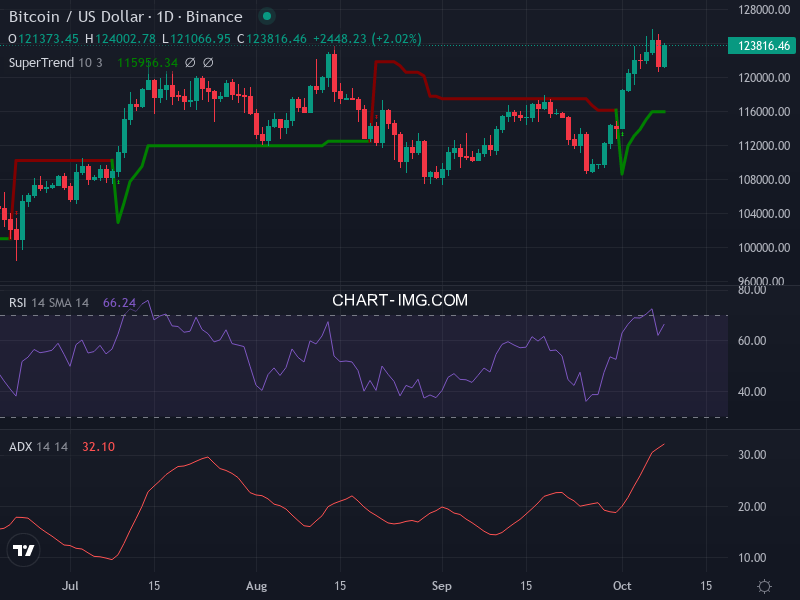Click the Aug label on time axis
Image resolution: width=800 pixels, height=600 pixels.
click(257, 585)
